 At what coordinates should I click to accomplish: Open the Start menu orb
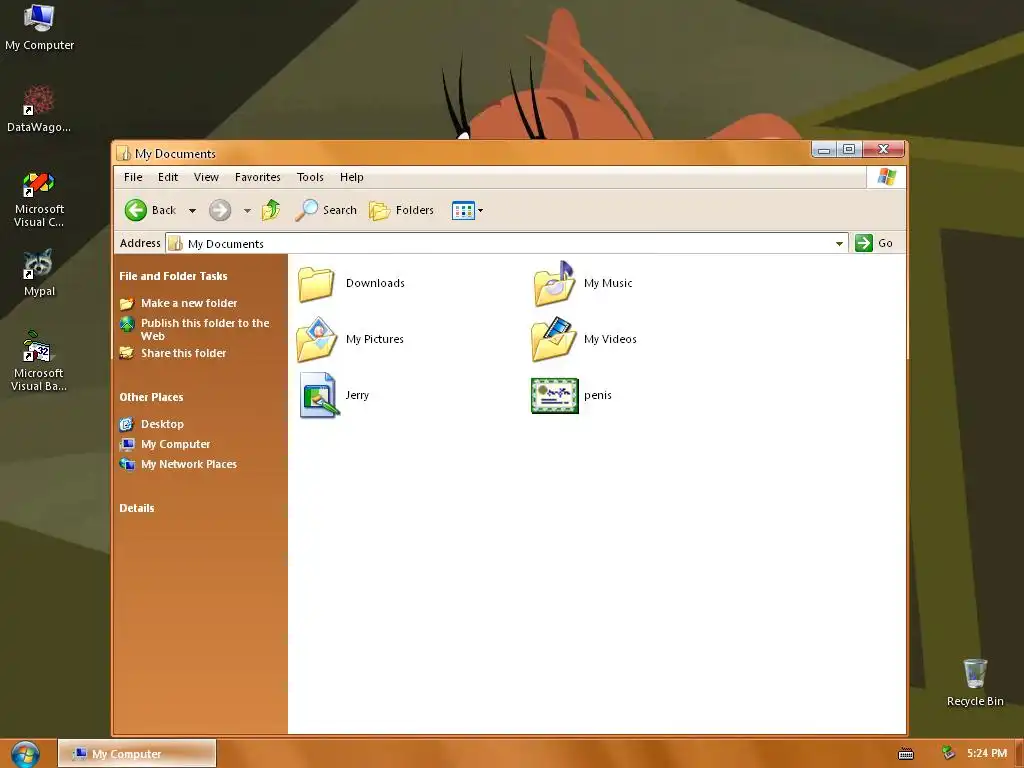pyautogui.click(x=25, y=754)
